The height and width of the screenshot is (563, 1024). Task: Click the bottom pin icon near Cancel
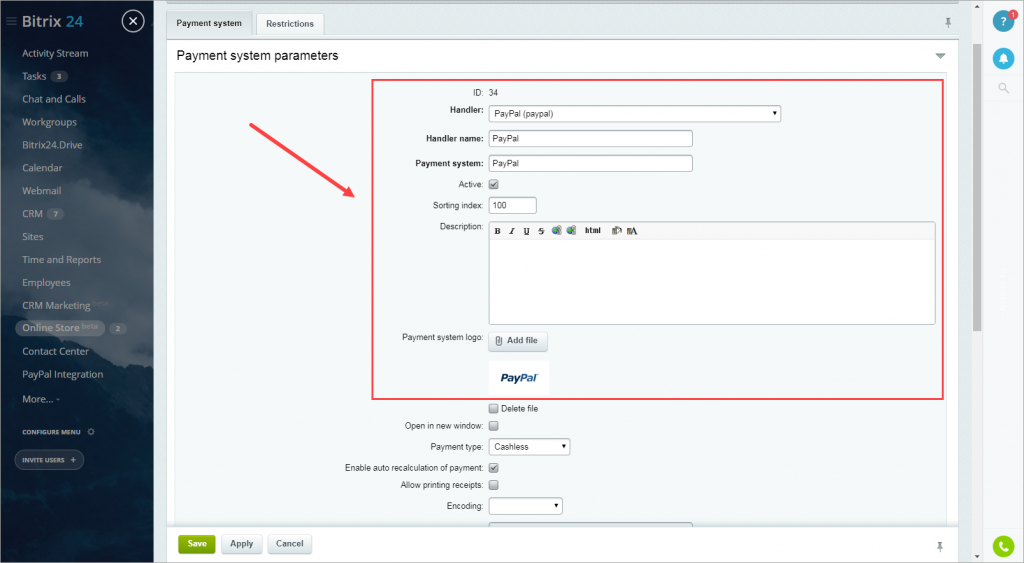point(940,546)
